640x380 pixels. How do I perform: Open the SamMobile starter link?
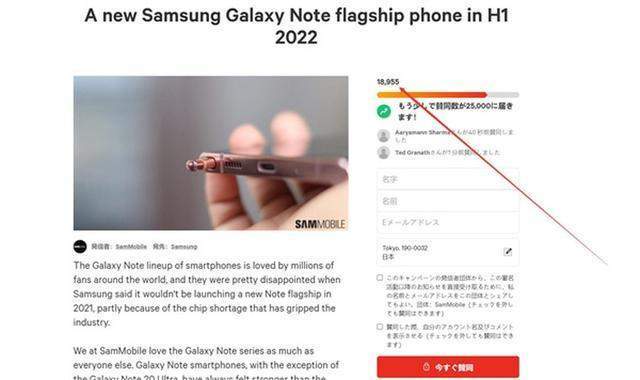131,247
